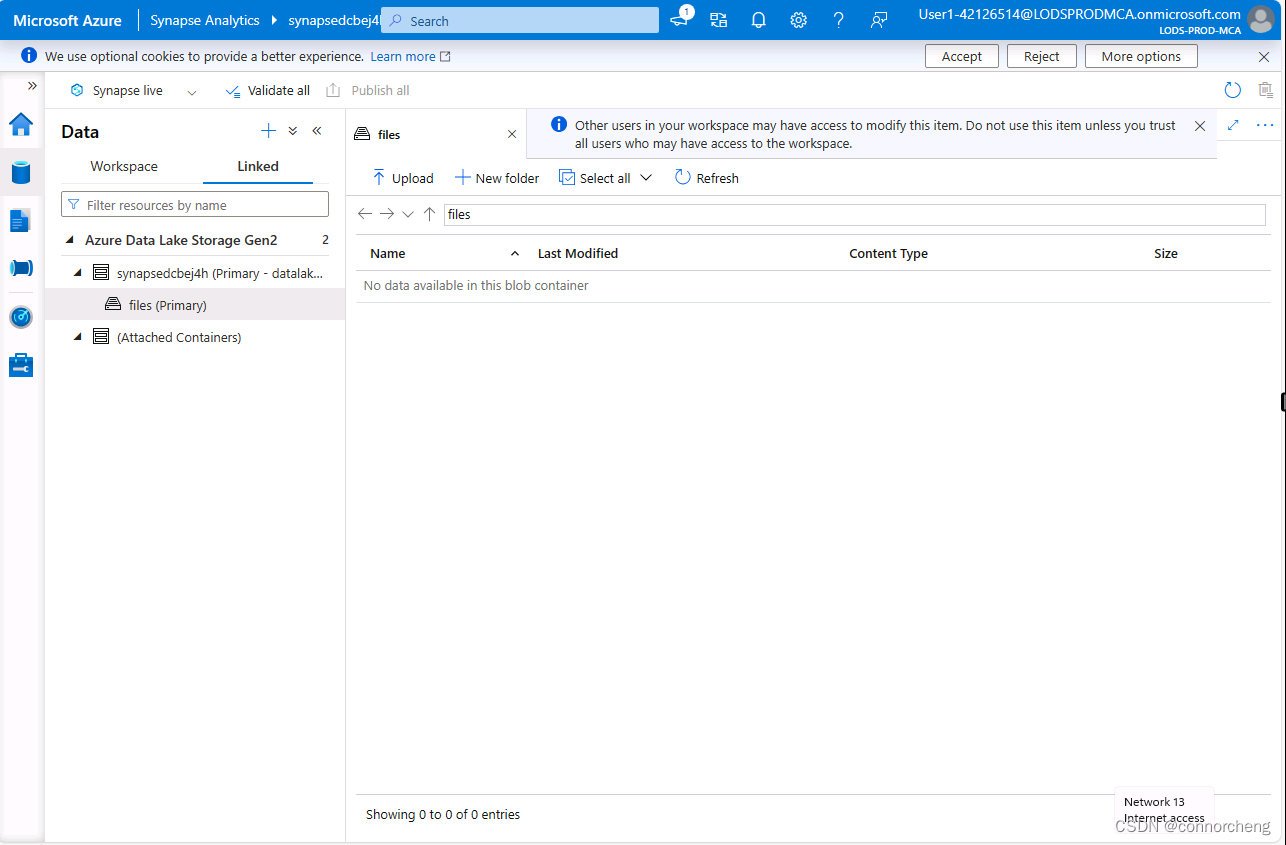
Task: Focus the Filter resources by name field
Action: [195, 205]
